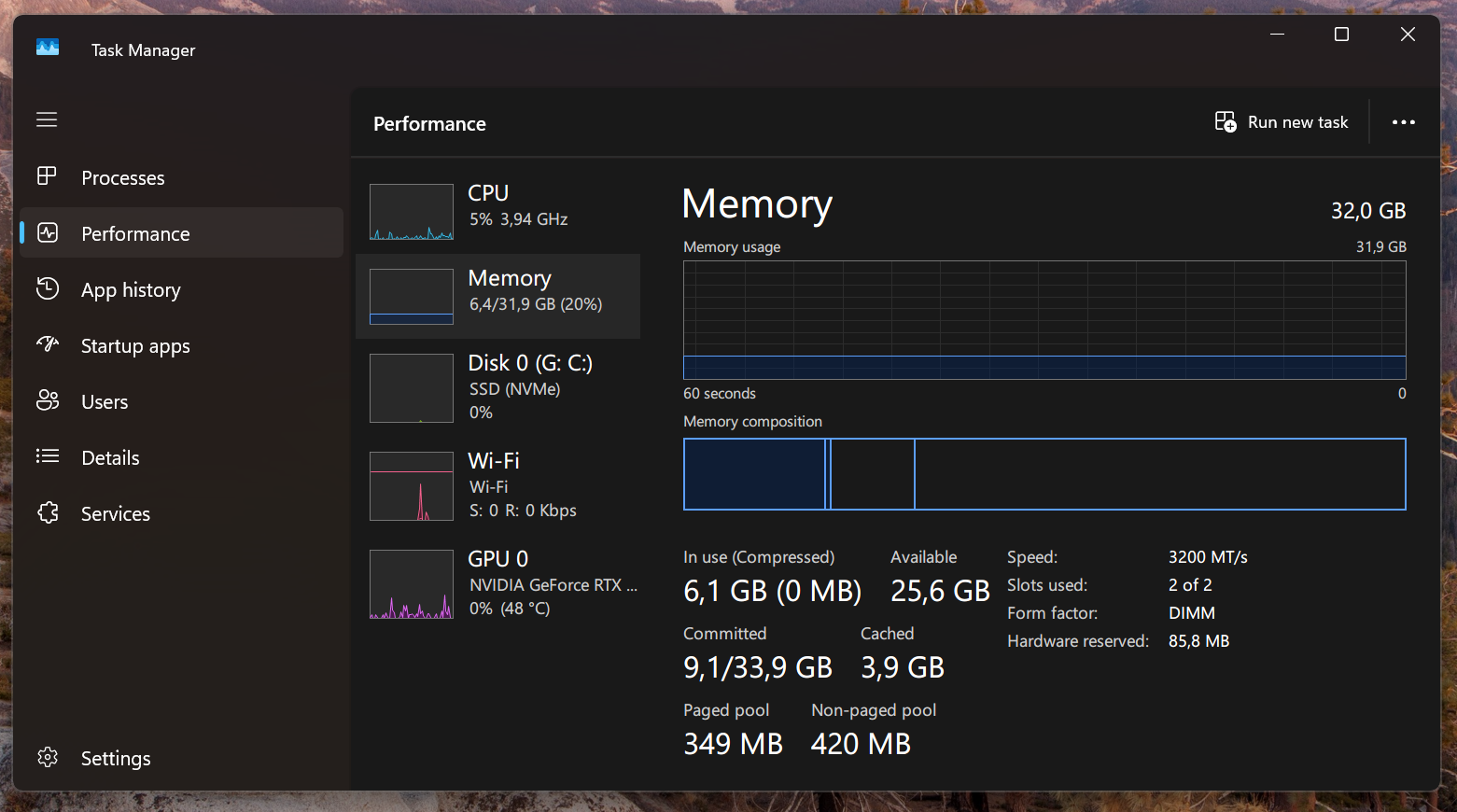1457x812 pixels.
Task: Click the App history clock icon
Action: pyautogui.click(x=48, y=288)
